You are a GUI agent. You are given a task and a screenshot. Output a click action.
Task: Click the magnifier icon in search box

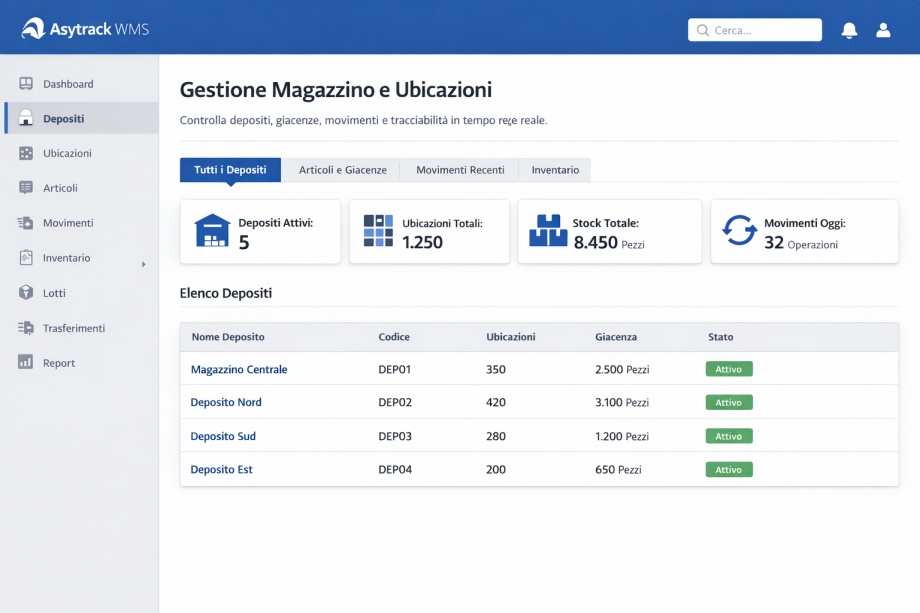coord(702,31)
